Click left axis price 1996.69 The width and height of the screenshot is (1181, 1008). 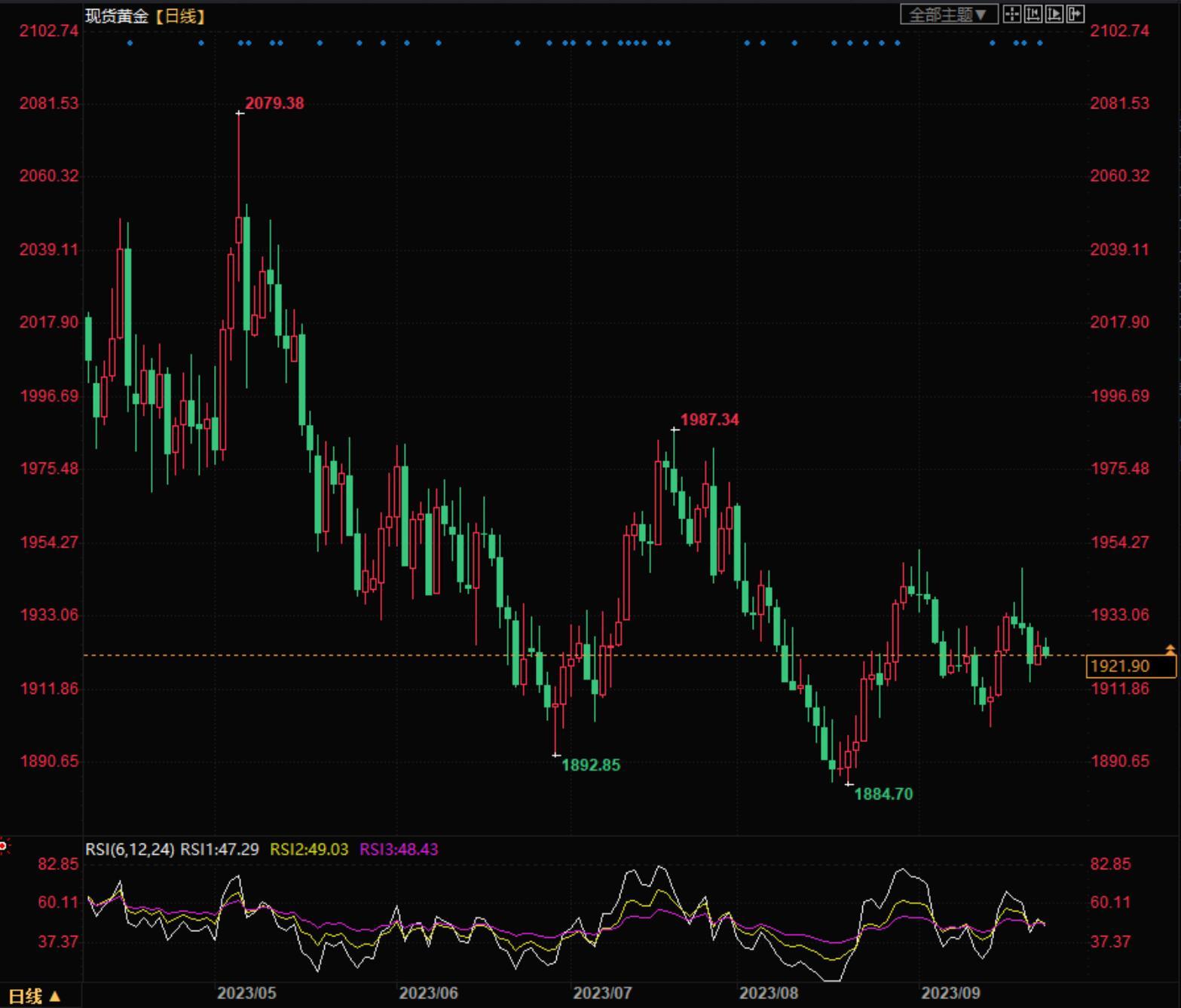point(49,396)
